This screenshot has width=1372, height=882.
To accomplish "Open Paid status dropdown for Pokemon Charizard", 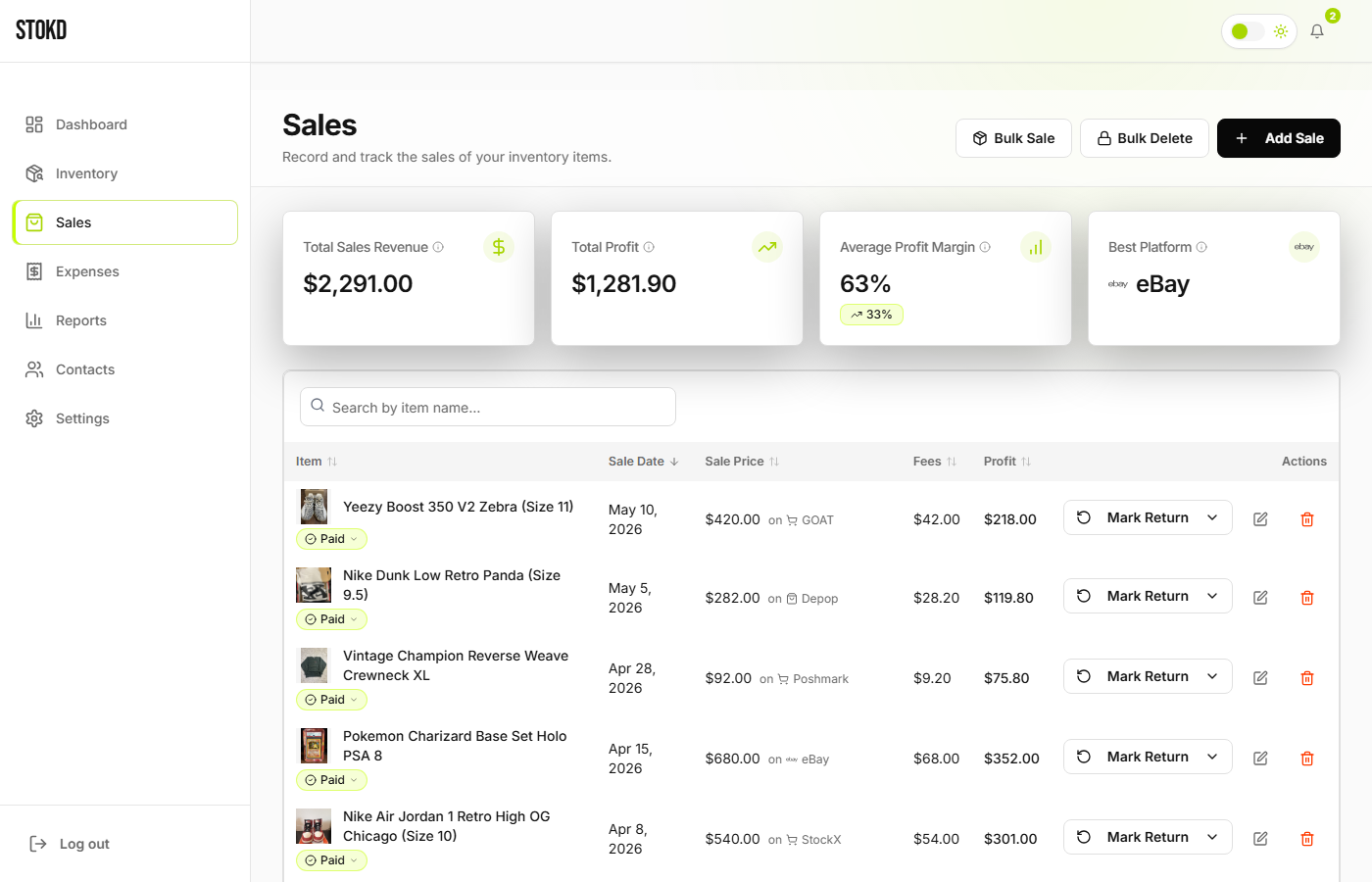I will pos(331,780).
